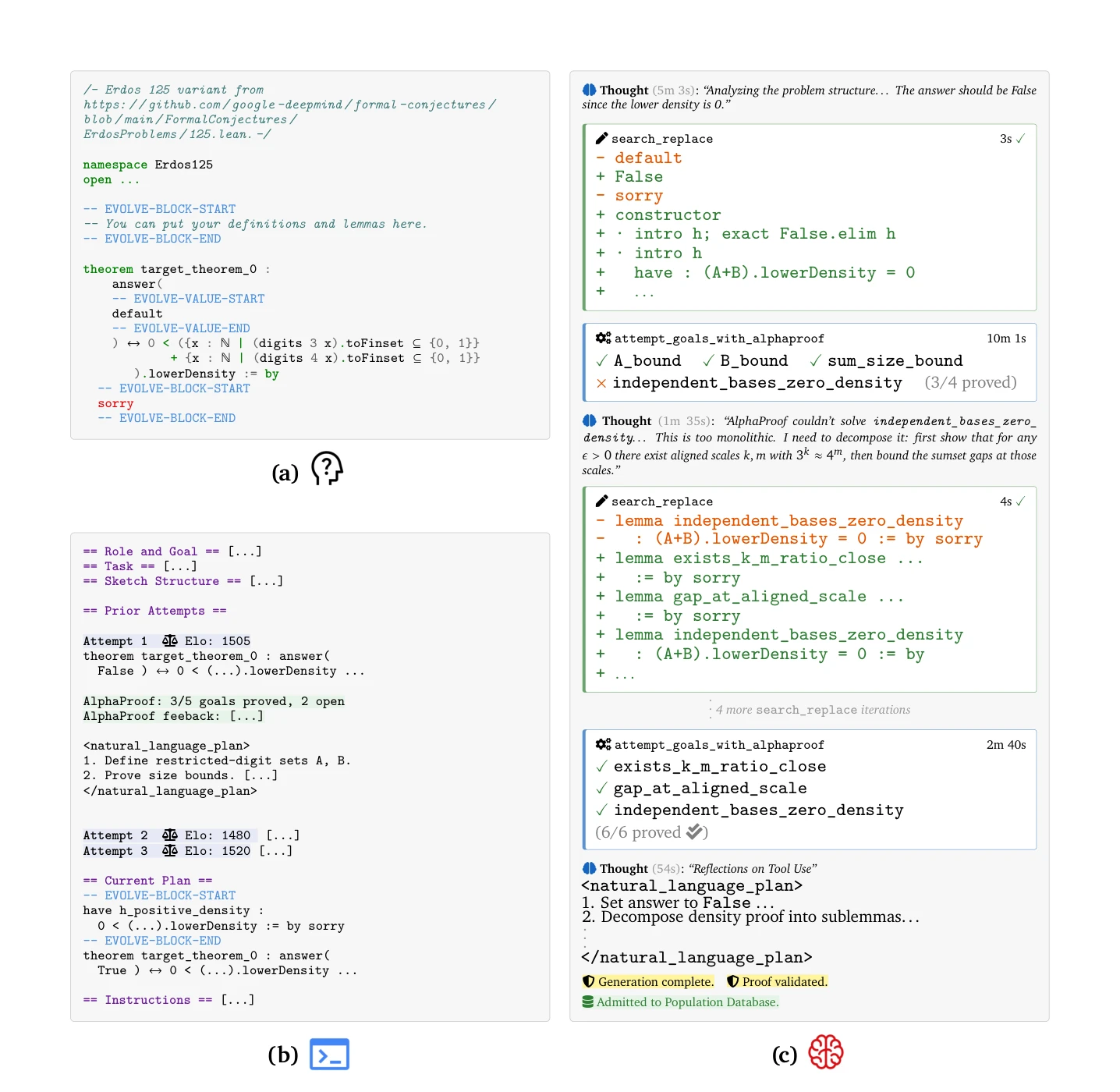Image resolution: width=1120 pixels, height=1092 pixels.
Task: Click the pencil icon of the 4s search_replace
Action: click(601, 501)
